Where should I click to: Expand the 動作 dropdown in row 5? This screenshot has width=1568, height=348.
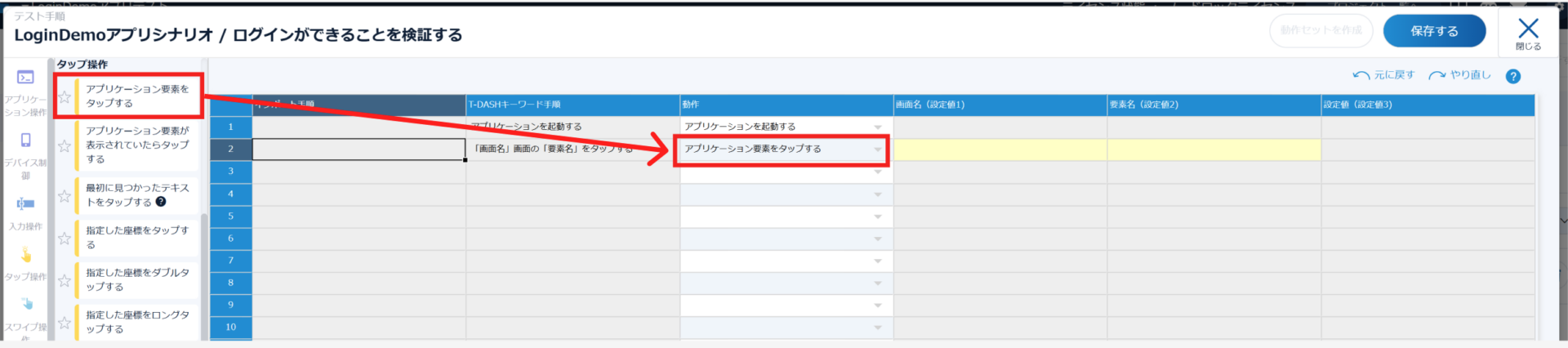(x=878, y=216)
